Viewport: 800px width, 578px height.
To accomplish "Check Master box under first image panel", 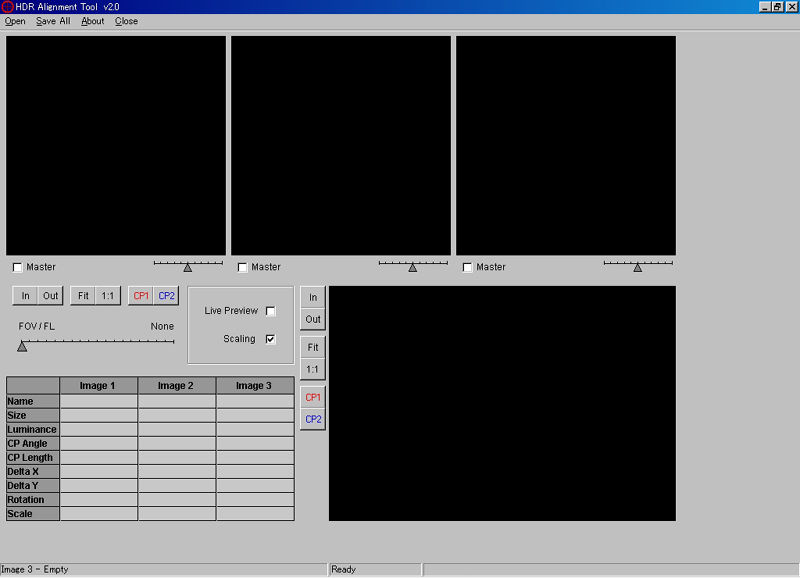I will coord(17,267).
